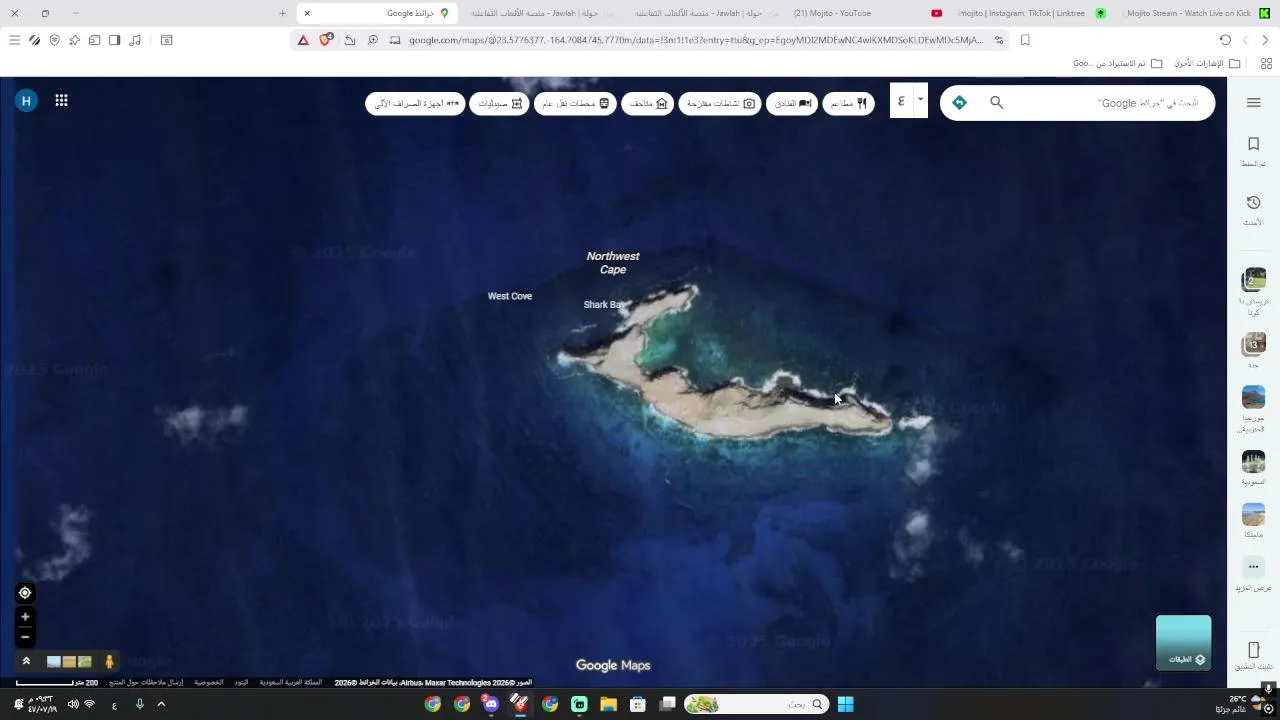Click the browser address bar URL
This screenshot has width=1280, height=720.
[x=696, y=40]
